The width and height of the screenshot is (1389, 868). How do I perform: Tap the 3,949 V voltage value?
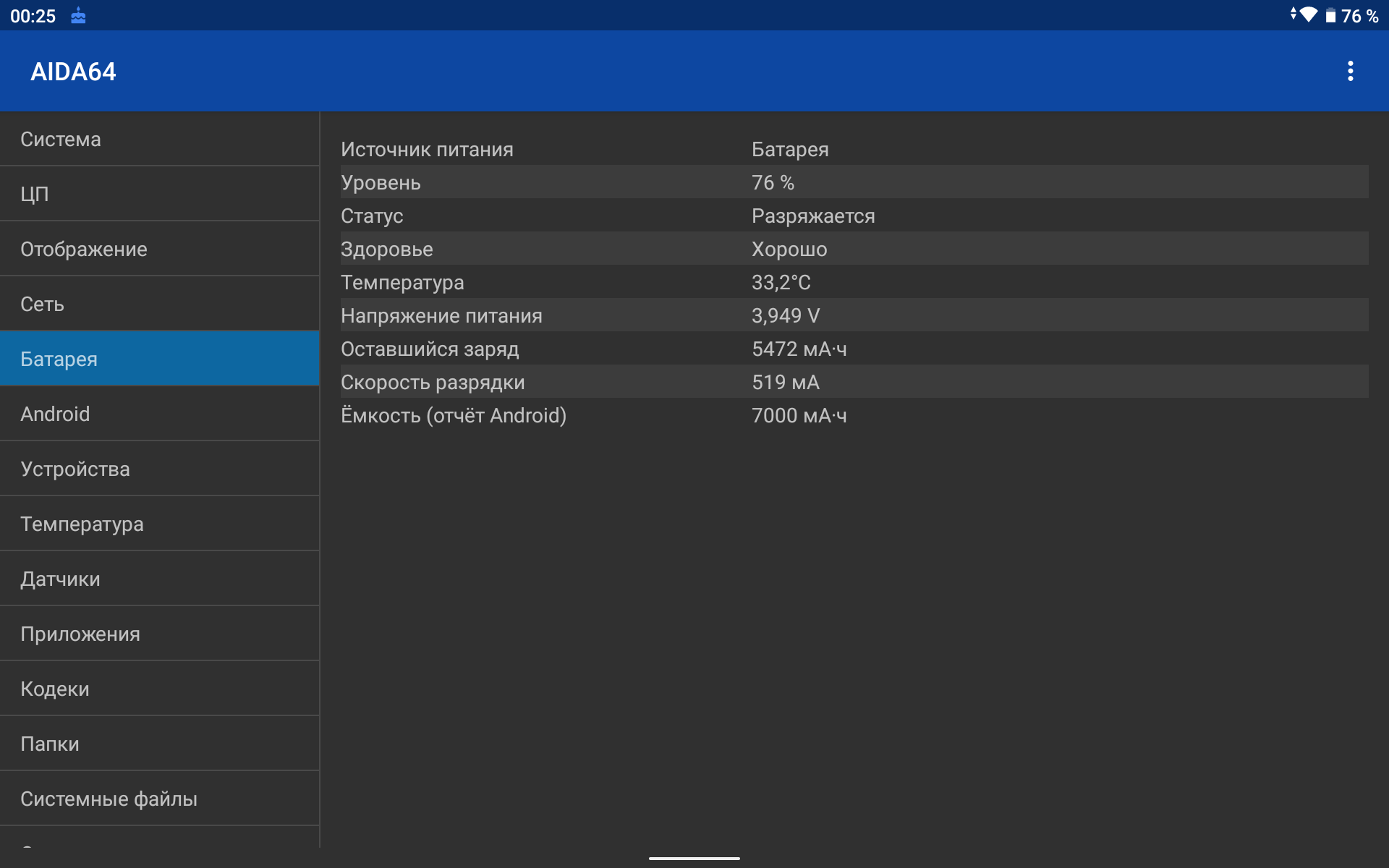[786, 315]
